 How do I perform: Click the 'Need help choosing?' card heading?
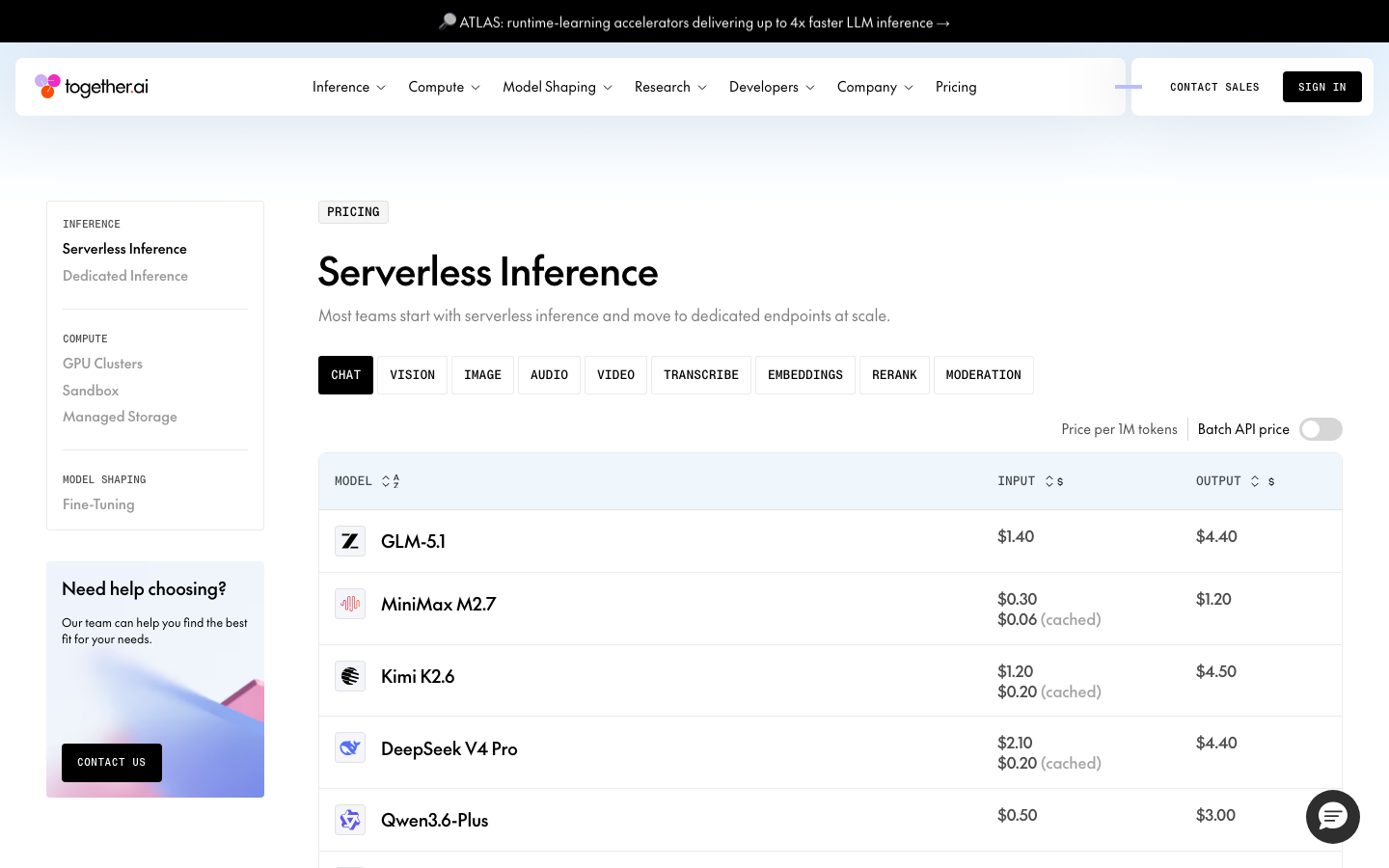point(144,589)
